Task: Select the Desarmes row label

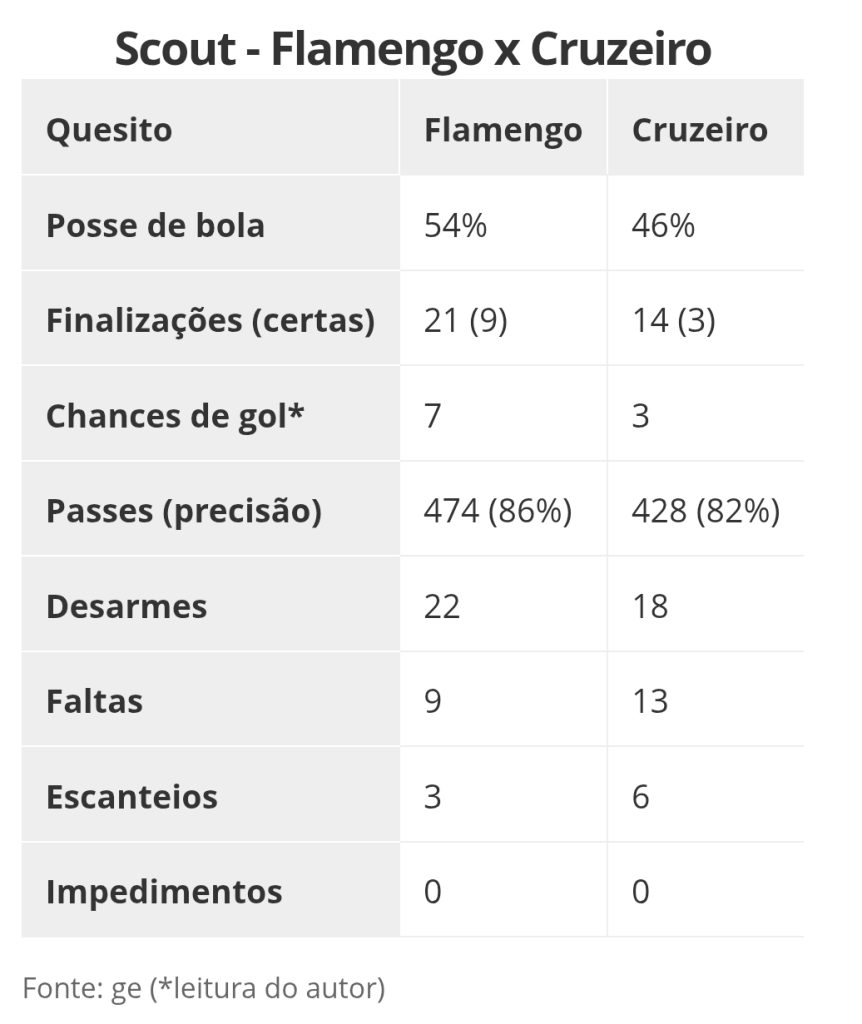Action: coord(126,606)
